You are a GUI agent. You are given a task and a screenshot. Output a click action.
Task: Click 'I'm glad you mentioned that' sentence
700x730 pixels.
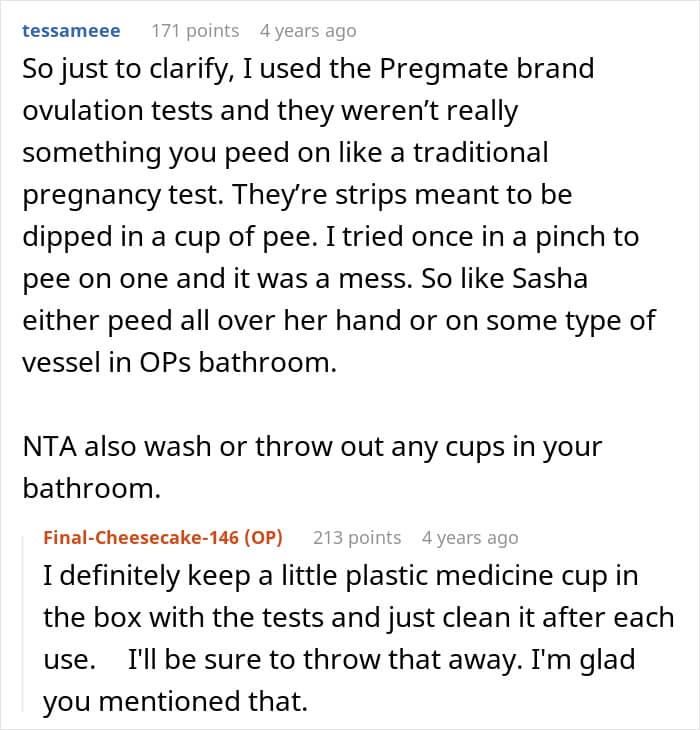point(568,660)
